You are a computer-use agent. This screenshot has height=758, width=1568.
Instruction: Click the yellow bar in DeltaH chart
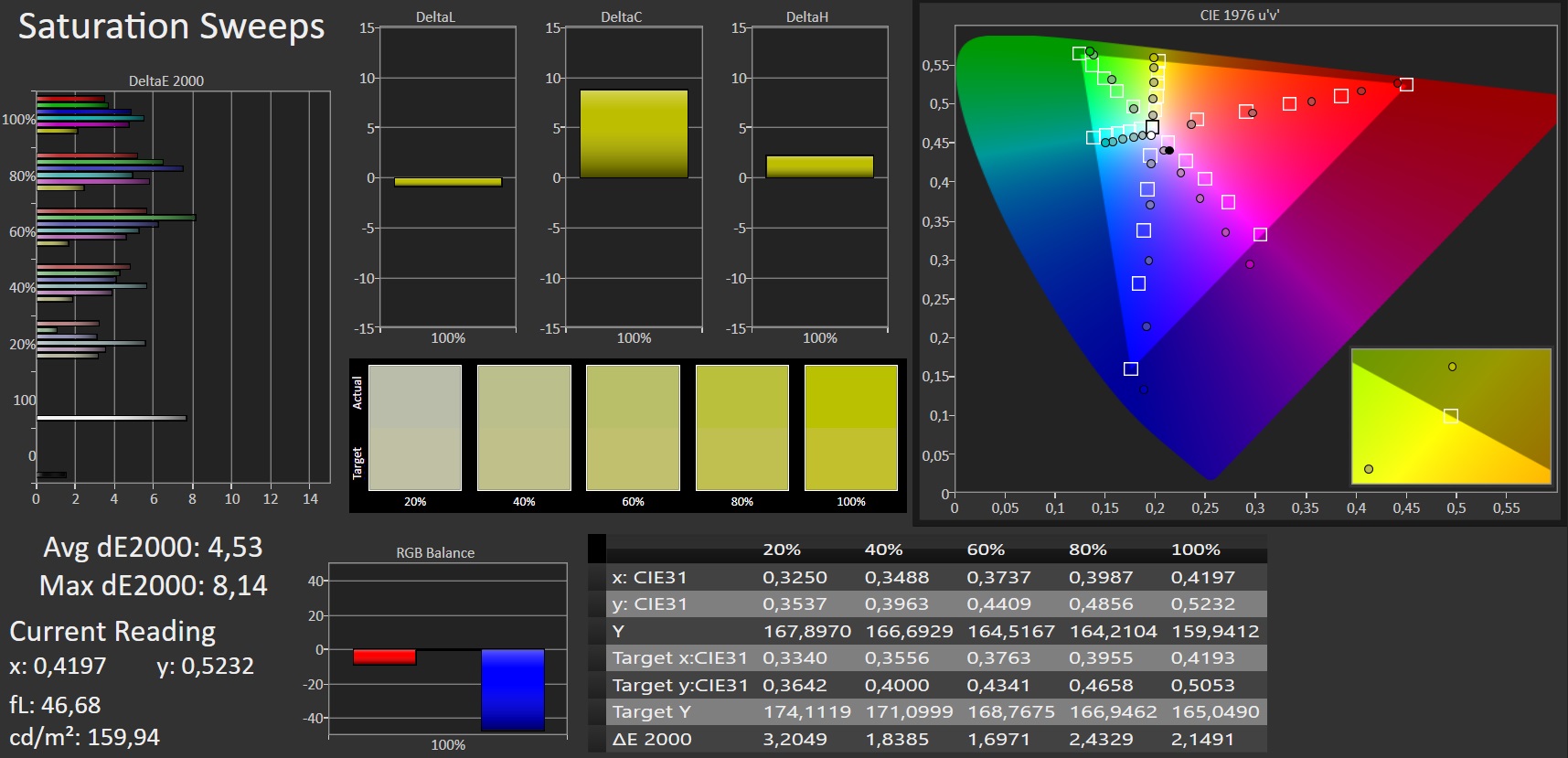(819, 166)
